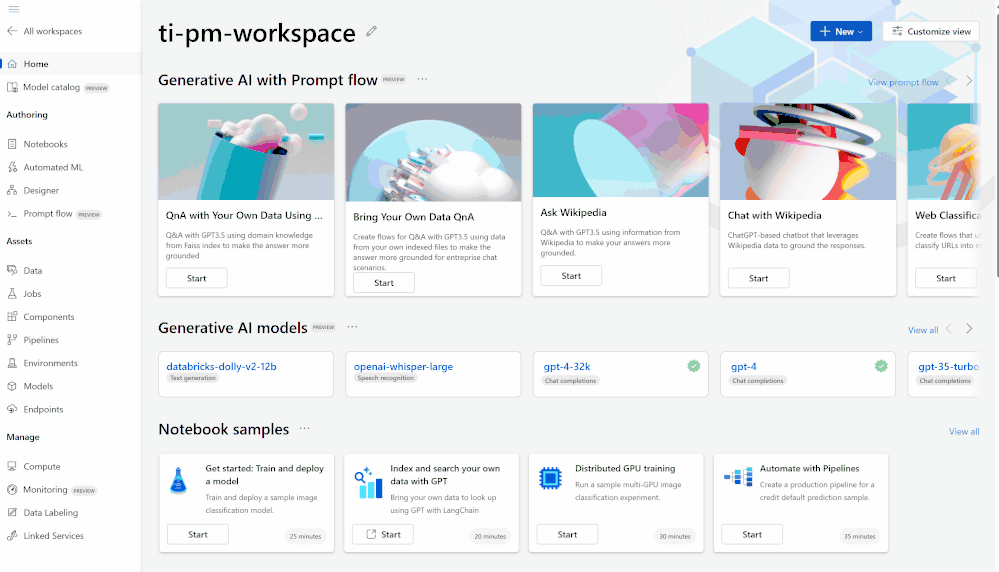999x572 pixels.
Task: Click the Designer icon in sidebar
Action: pos(12,190)
